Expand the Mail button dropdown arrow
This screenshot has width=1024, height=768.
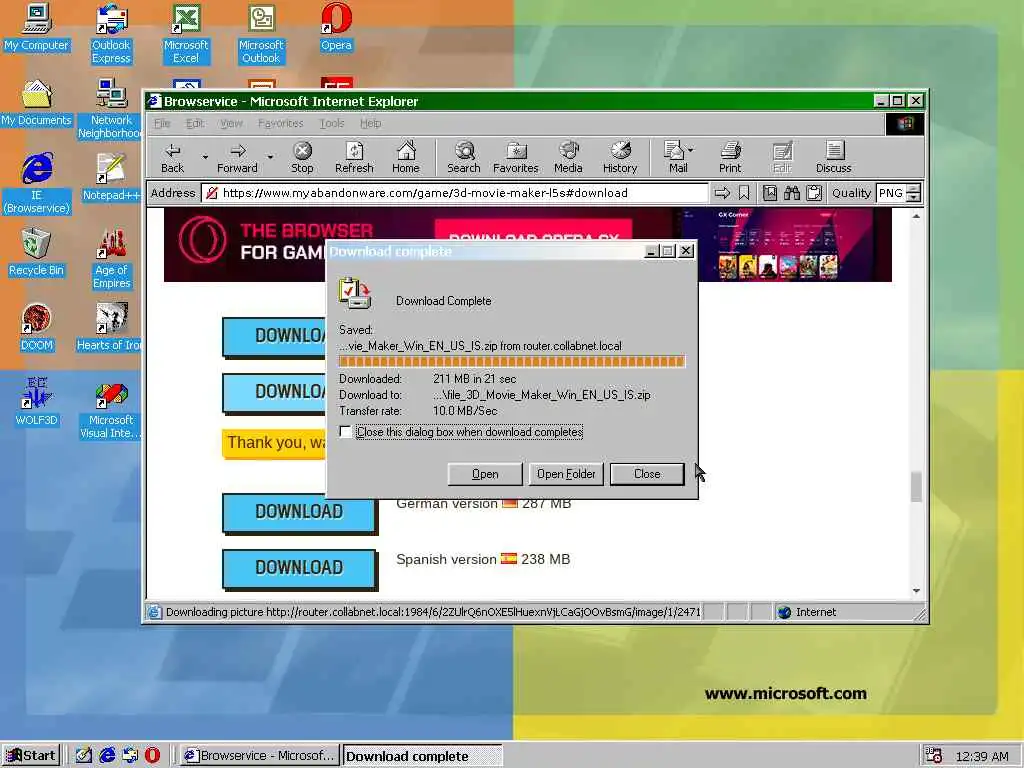click(691, 150)
